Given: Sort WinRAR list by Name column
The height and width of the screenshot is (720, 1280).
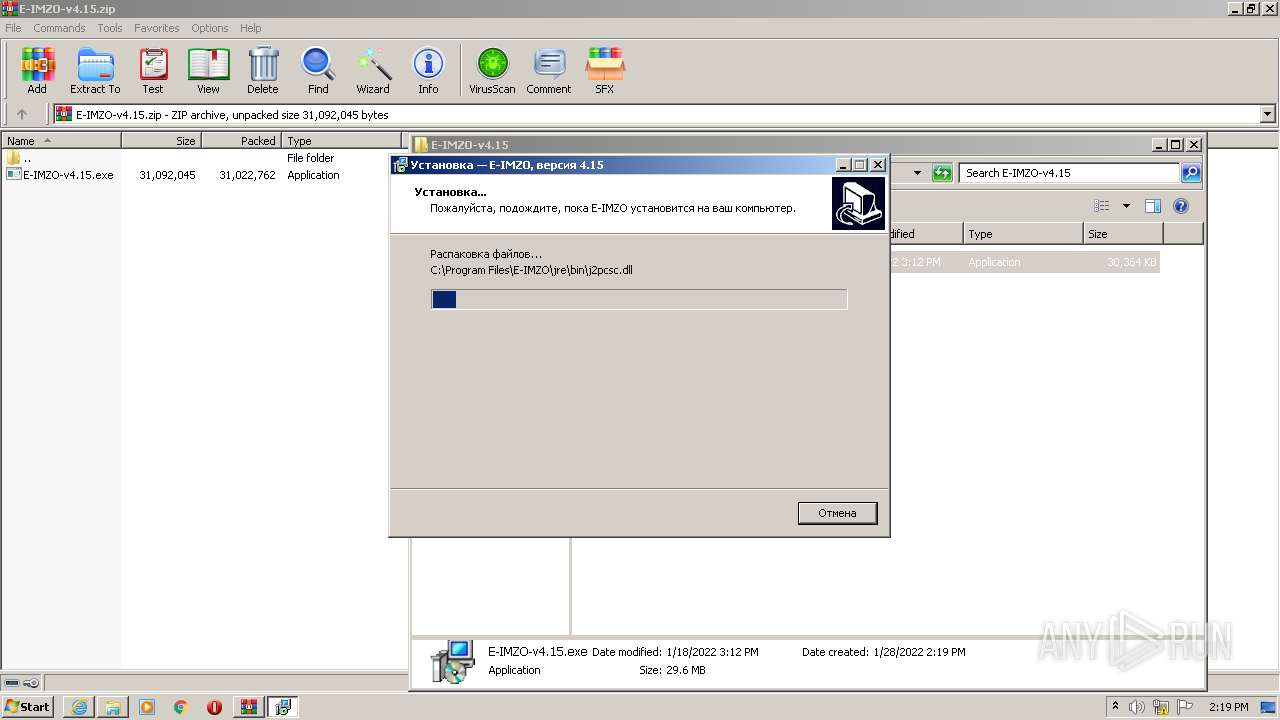Looking at the screenshot, I should click(61, 141).
